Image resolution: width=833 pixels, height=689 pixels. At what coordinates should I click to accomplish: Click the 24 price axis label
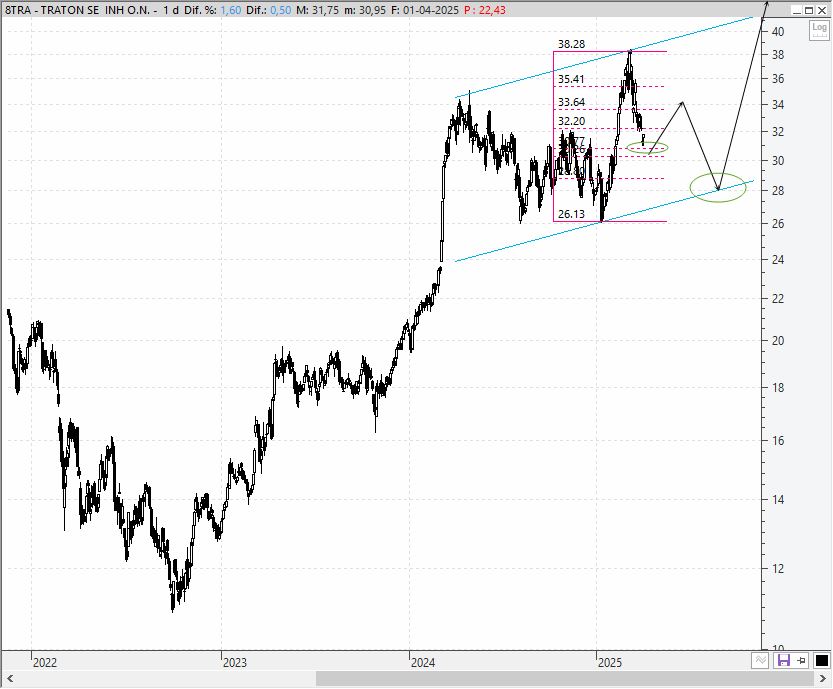point(778,260)
